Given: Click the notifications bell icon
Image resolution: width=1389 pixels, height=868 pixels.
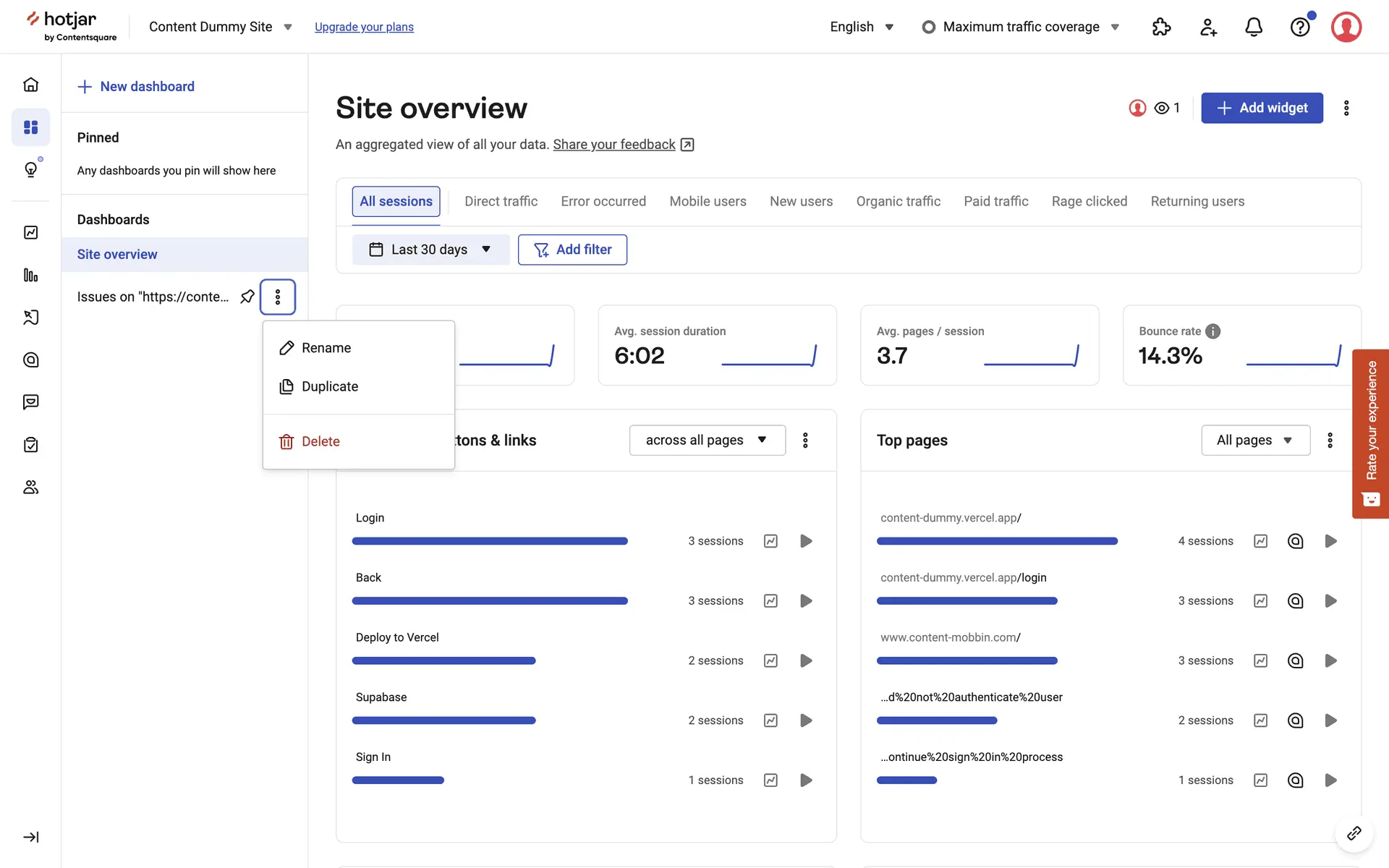Looking at the screenshot, I should 1254,27.
